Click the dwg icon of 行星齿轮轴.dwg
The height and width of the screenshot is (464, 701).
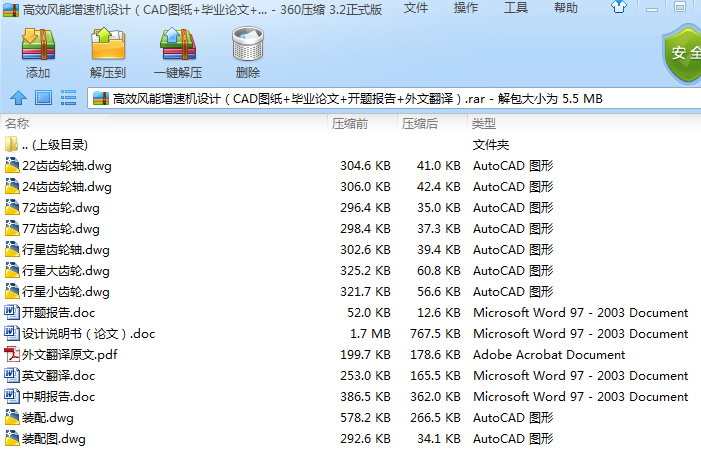click(12, 249)
